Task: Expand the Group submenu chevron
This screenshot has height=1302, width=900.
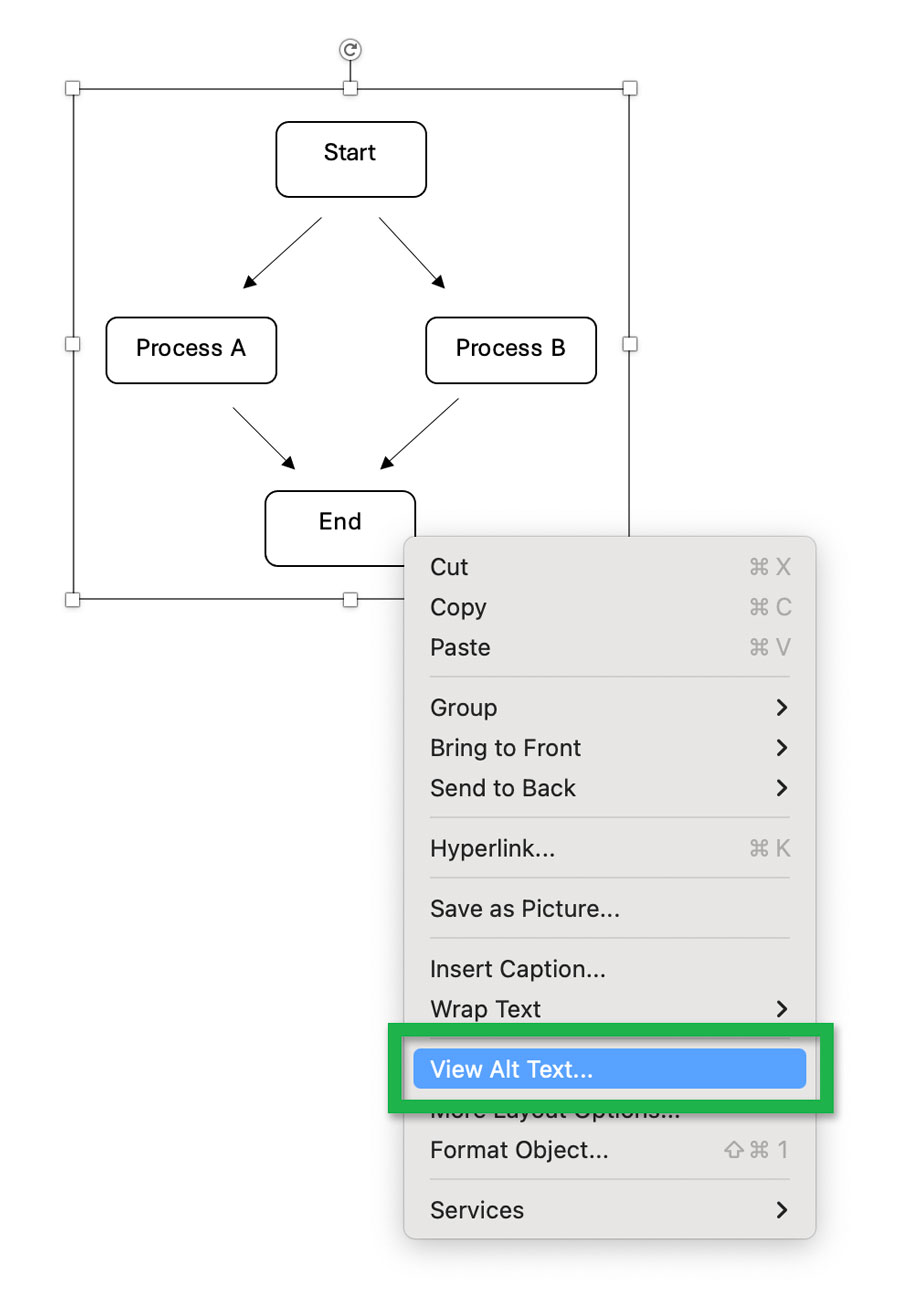Action: pyautogui.click(x=781, y=707)
